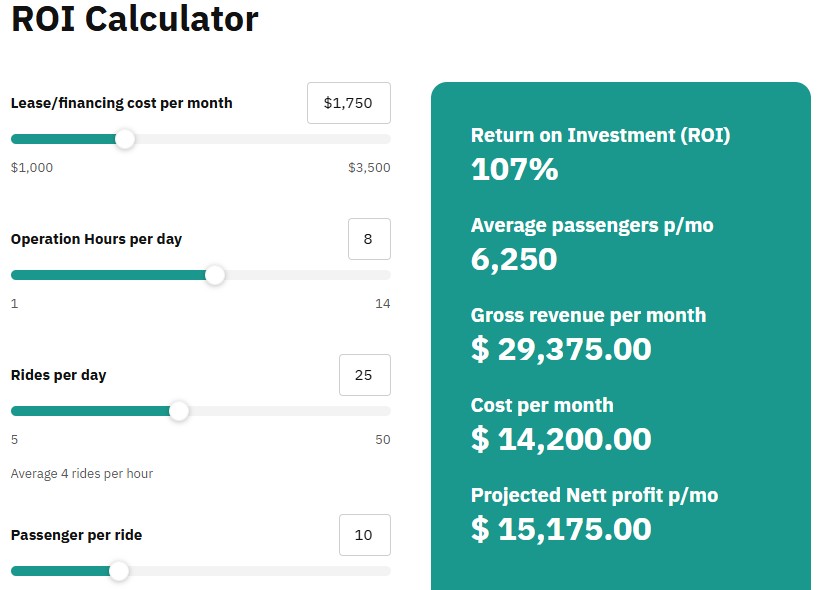824x590 pixels.
Task: Focus the Passenger per ride field showing 10
Action: pyautogui.click(x=364, y=535)
